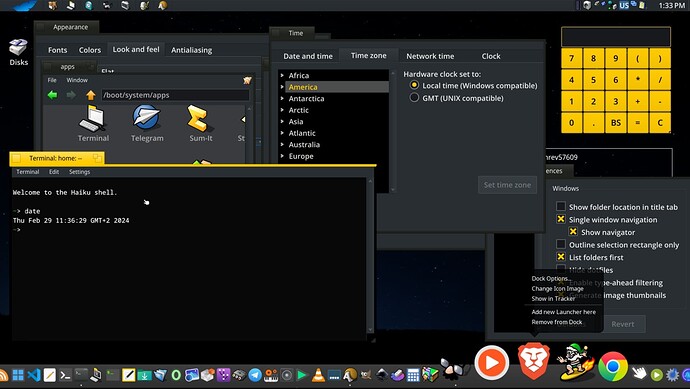
Task: Open calculator icon in dock
Action: pyautogui.click(x=413, y=375)
